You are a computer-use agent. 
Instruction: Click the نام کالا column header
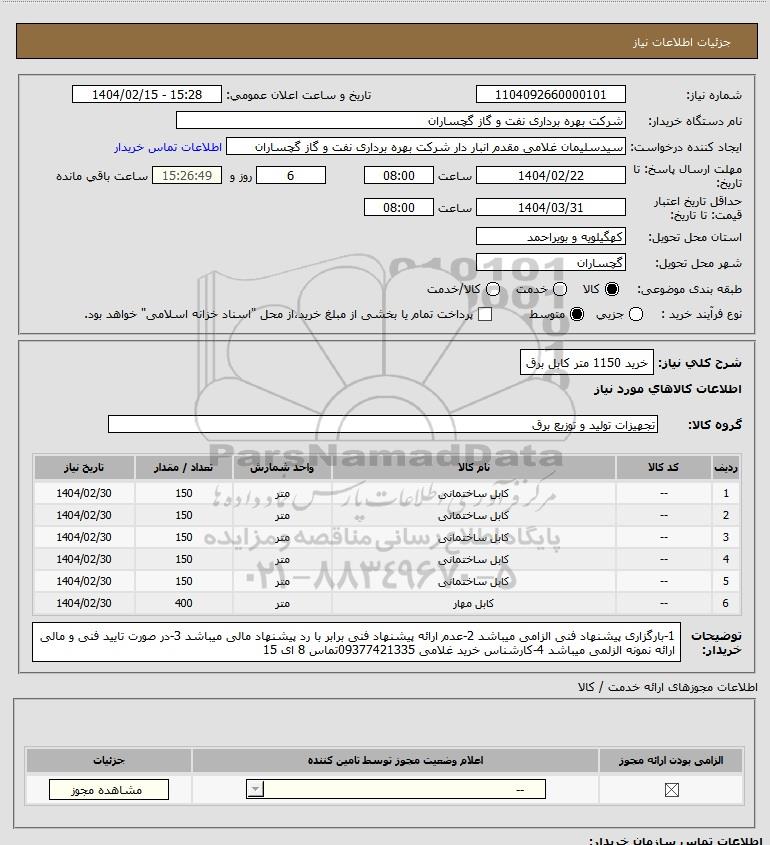(474, 467)
